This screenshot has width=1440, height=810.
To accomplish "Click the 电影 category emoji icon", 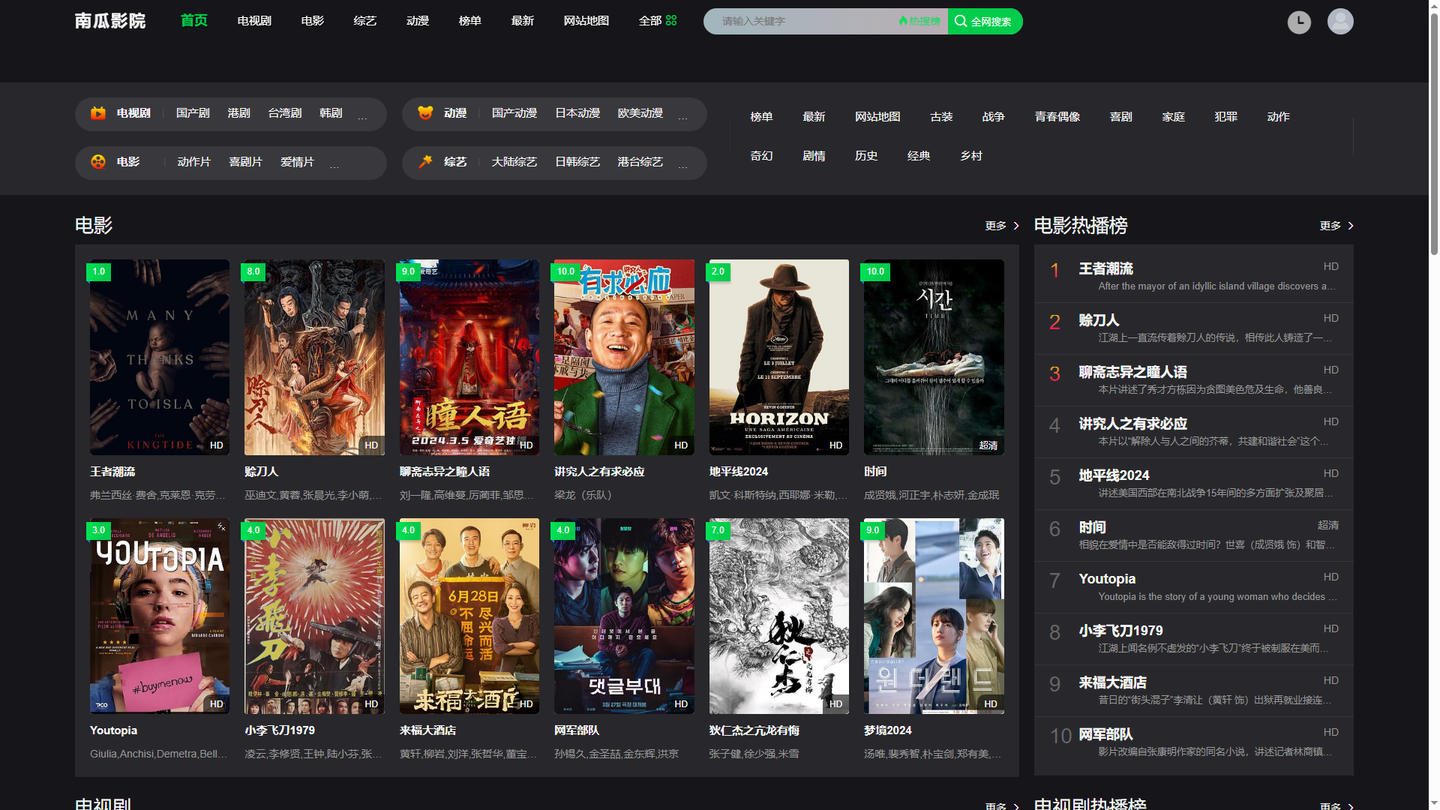I will coord(98,161).
